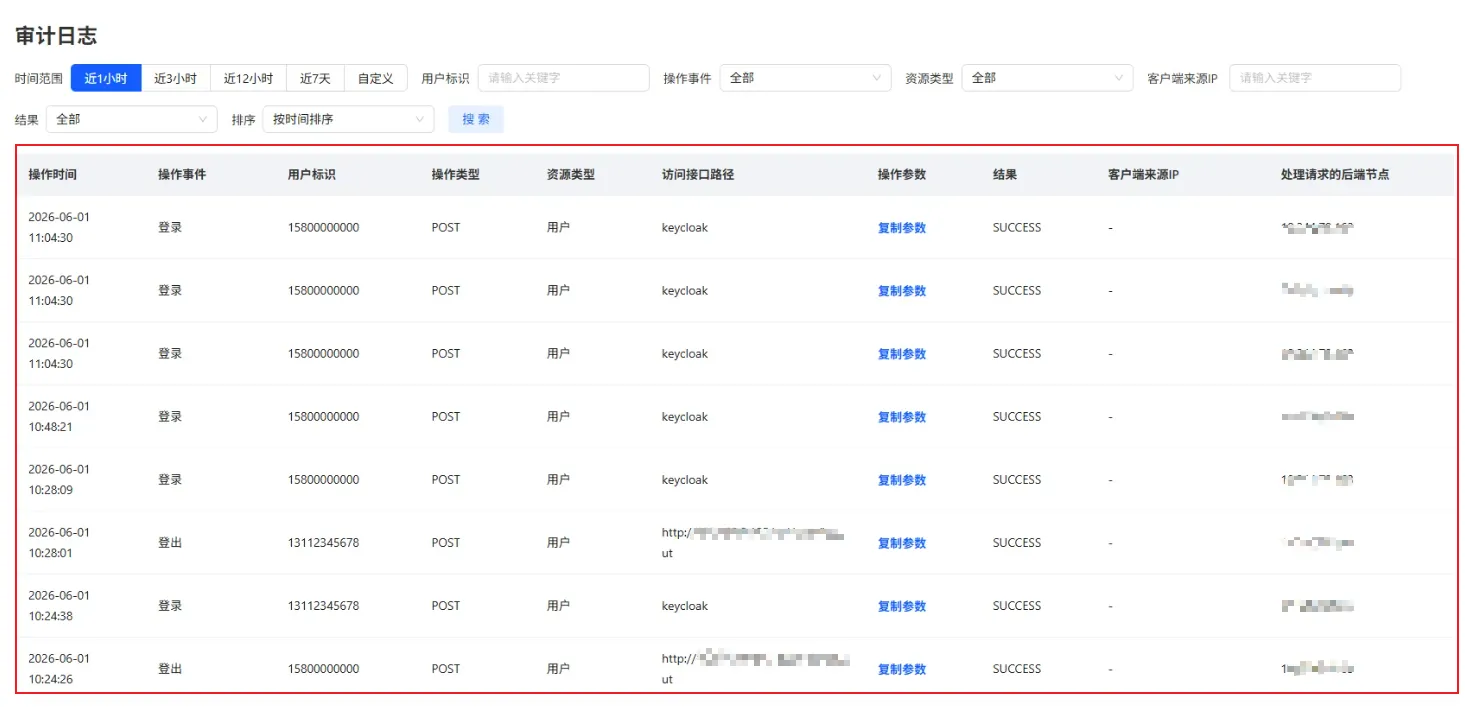Click 登录 in the 10:28:09 row
Image resolution: width=1470 pixels, height=707 pixels.
[x=170, y=480]
